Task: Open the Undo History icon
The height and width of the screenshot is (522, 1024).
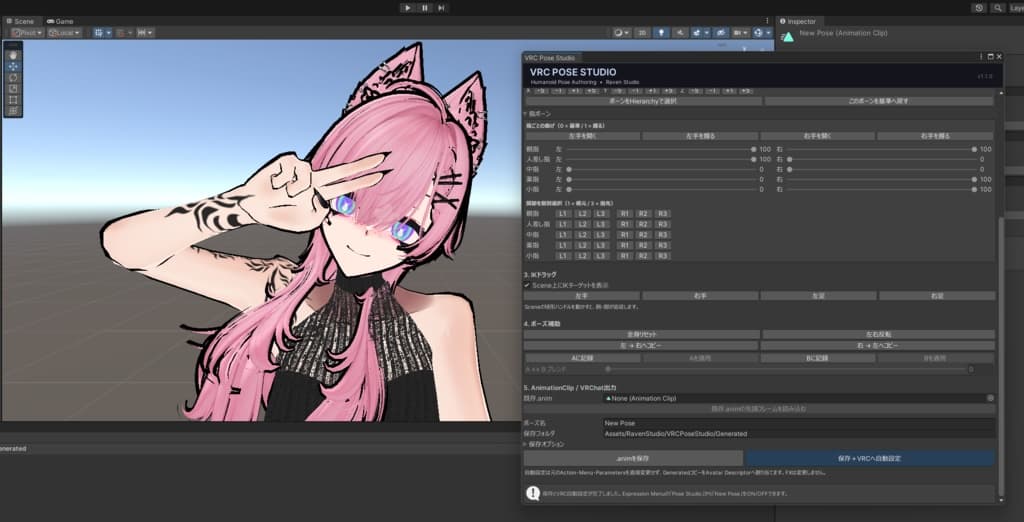Action: (978, 8)
